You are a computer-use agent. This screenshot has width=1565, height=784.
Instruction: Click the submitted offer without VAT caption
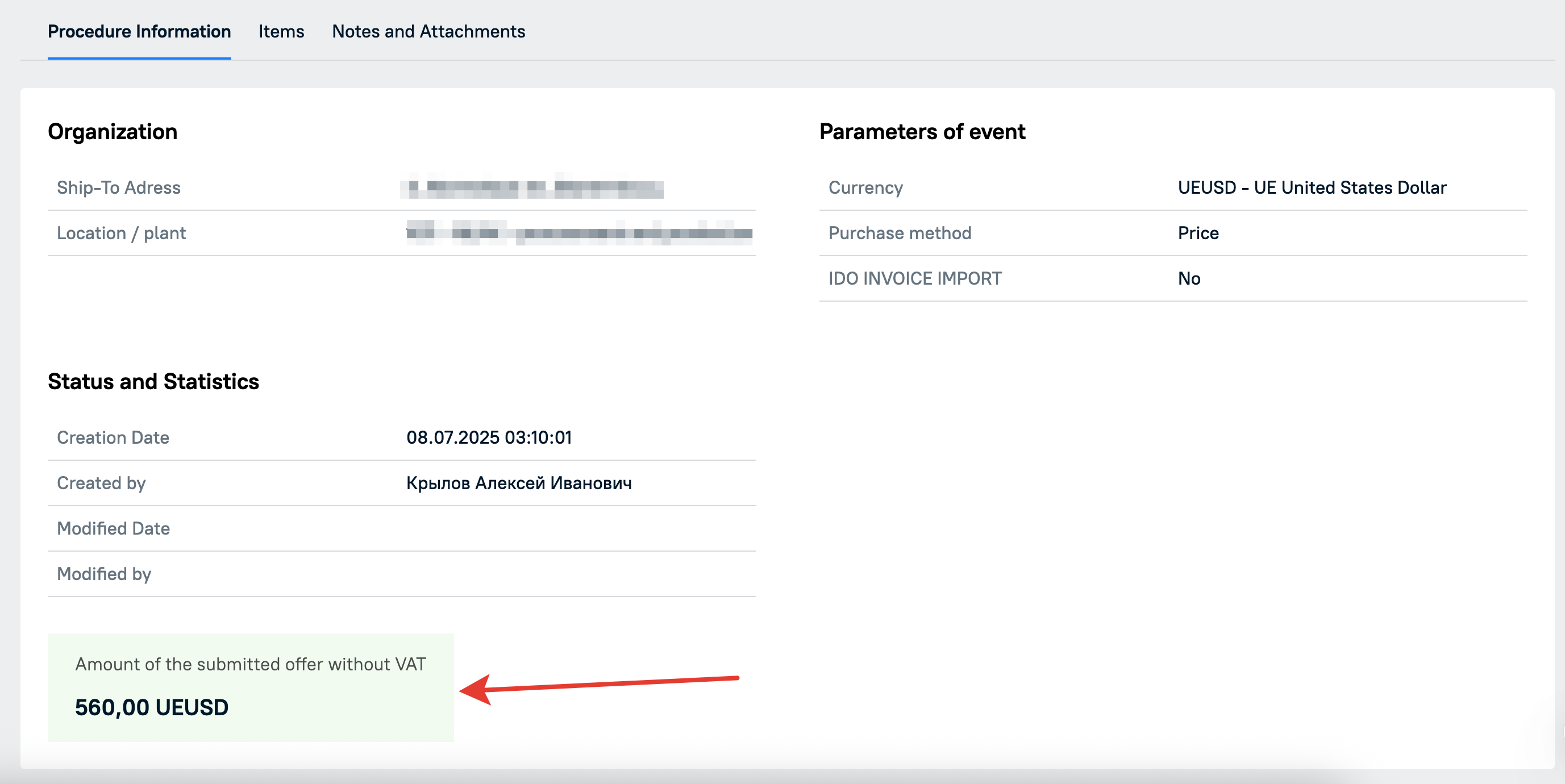tap(250, 664)
